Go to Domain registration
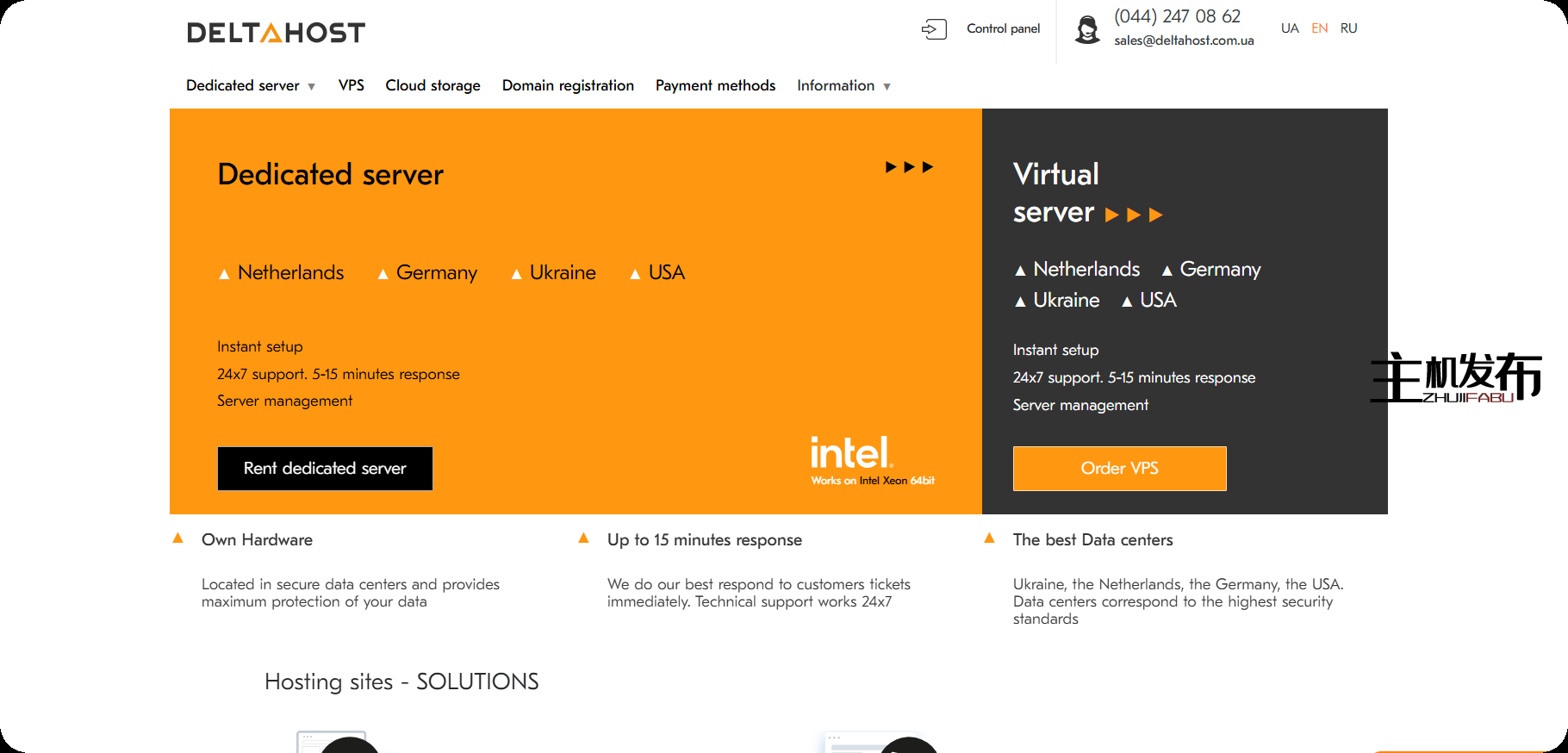The image size is (1568, 753). (568, 85)
